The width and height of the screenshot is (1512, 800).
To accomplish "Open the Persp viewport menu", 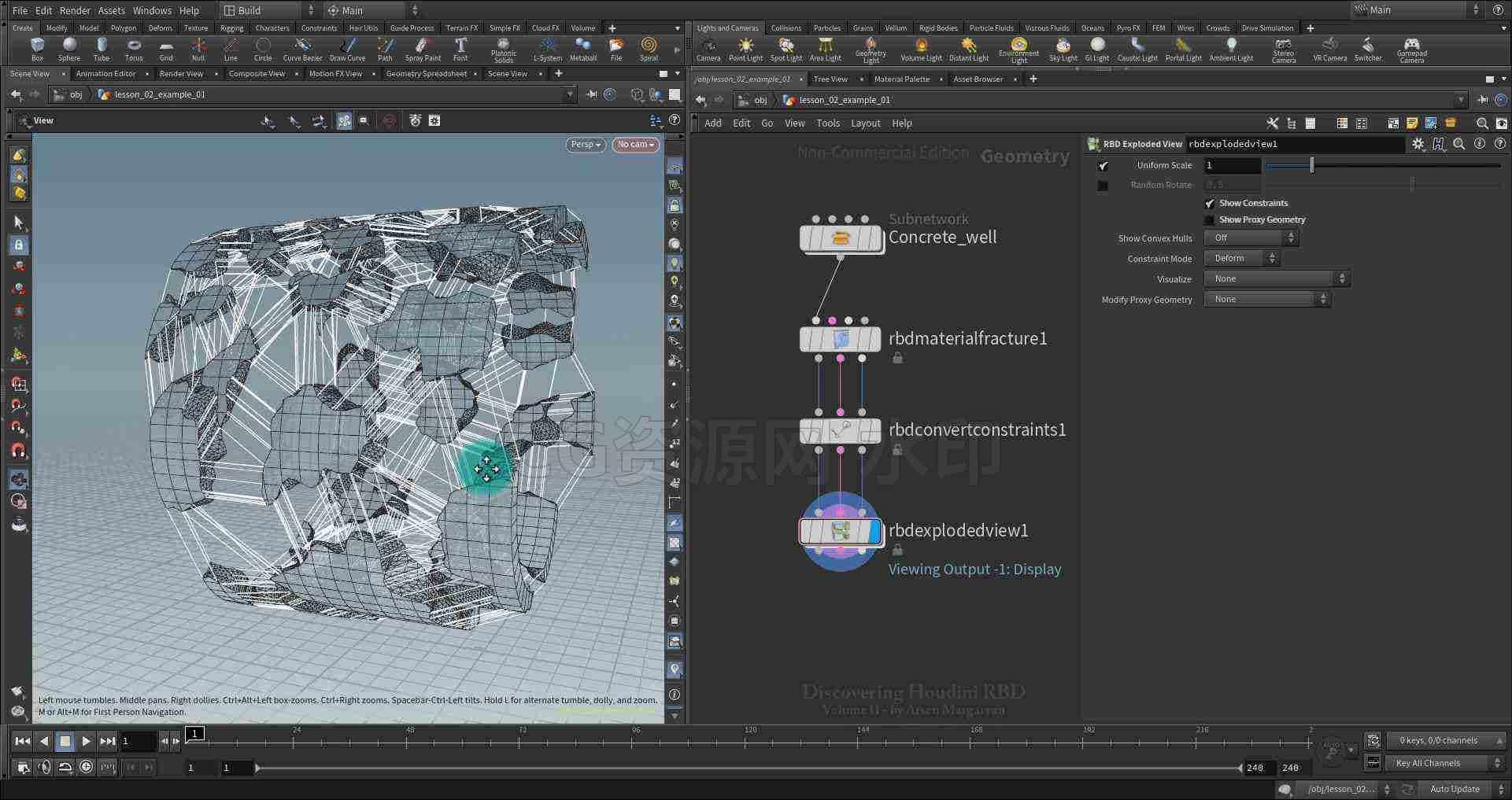I will (586, 145).
